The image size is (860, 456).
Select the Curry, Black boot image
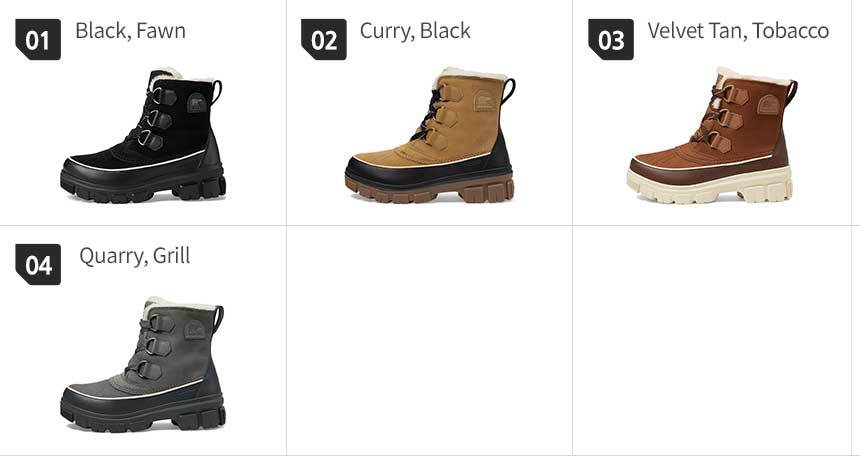tap(429, 135)
